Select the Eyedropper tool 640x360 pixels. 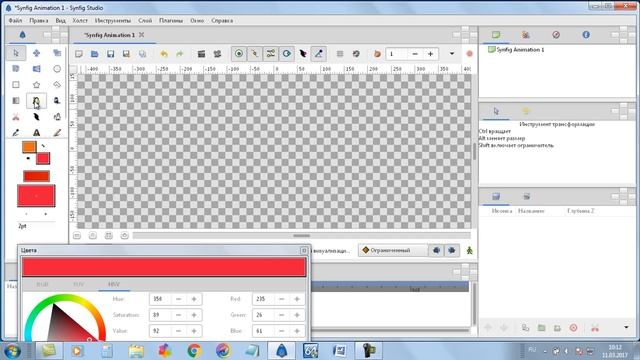tap(16, 133)
